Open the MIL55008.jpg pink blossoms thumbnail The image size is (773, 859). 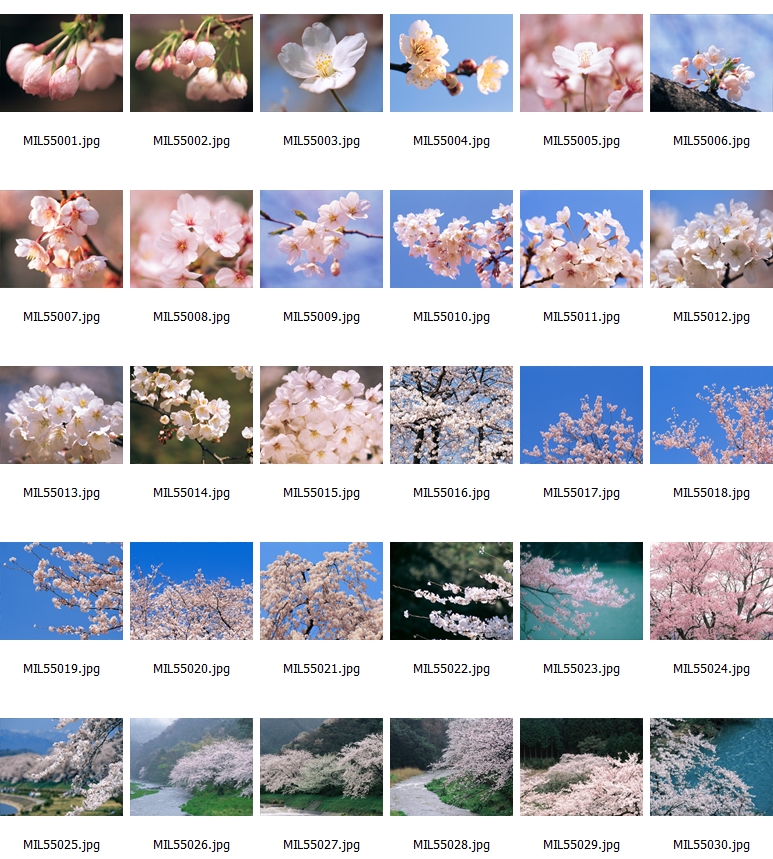191,239
